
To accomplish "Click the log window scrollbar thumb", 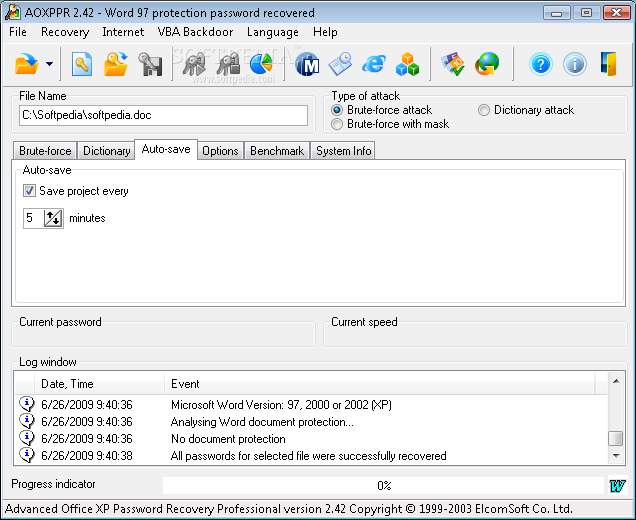I will 616,438.
